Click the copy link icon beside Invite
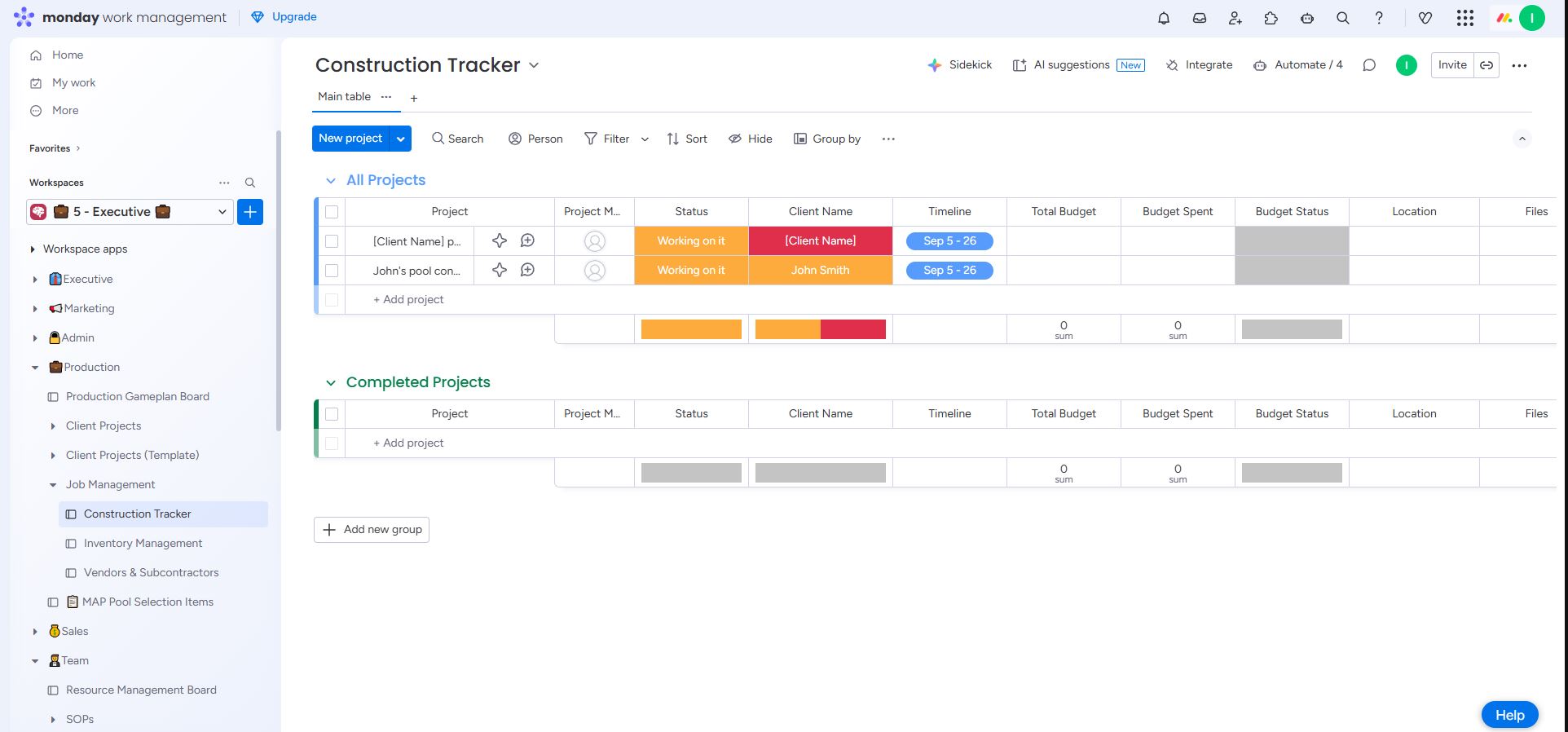 tap(1487, 65)
